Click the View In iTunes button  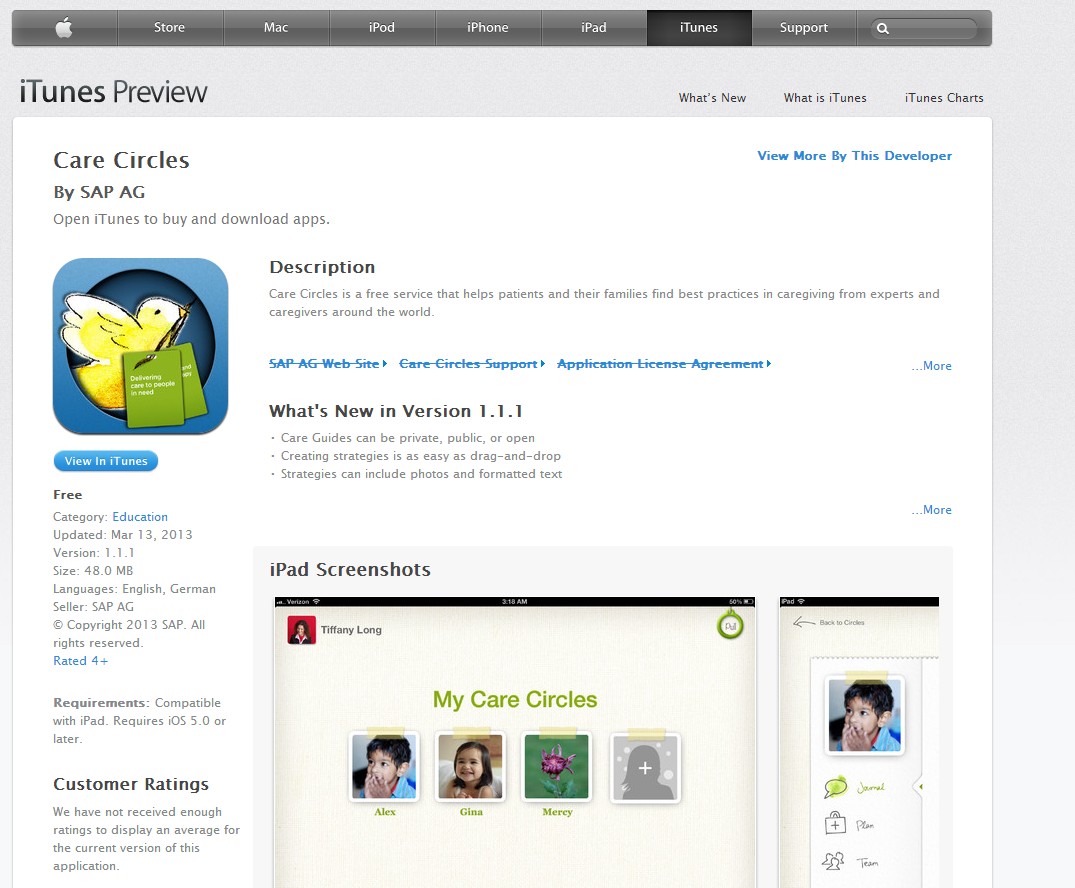coord(106,461)
